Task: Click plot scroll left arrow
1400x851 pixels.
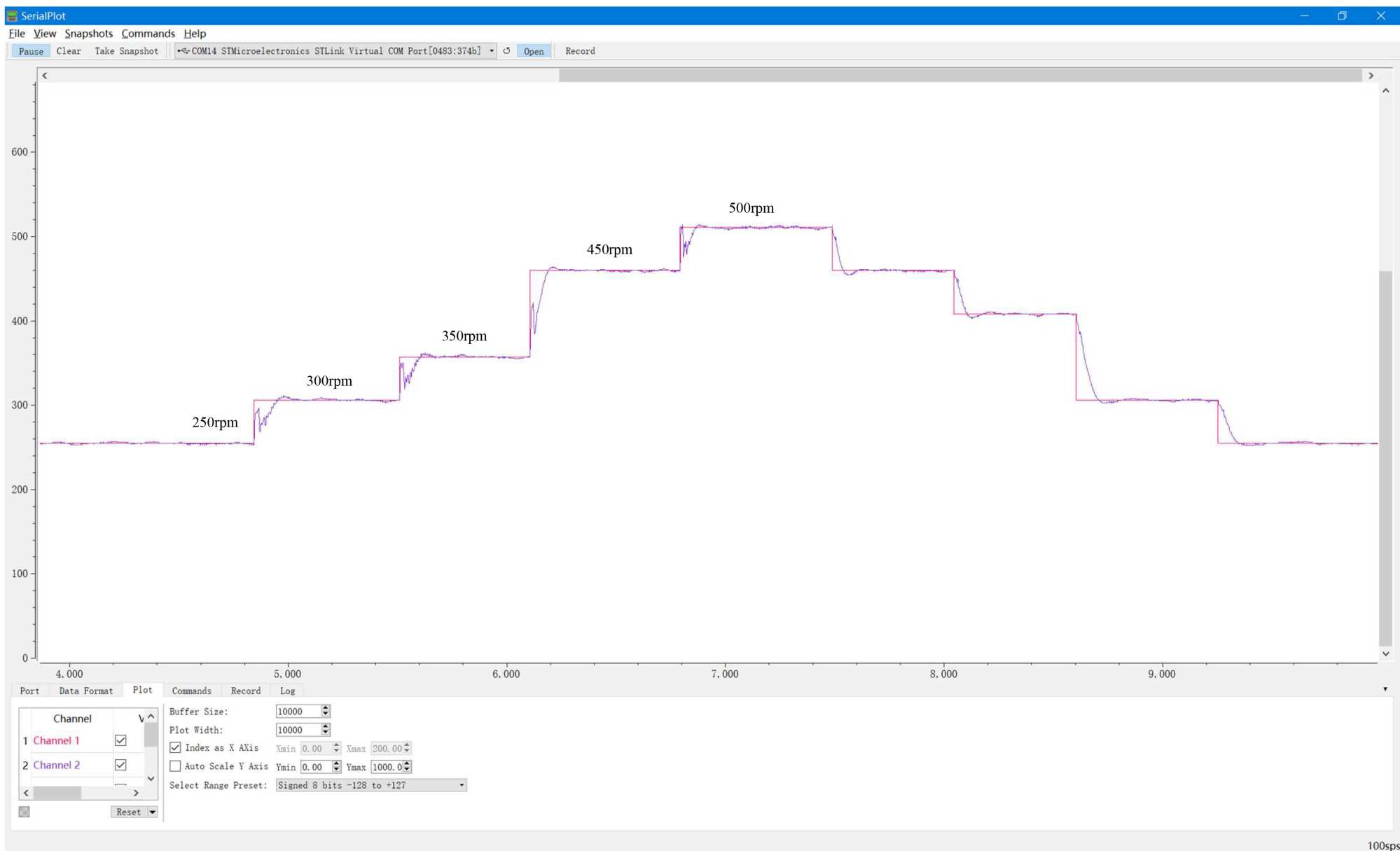Action: [x=45, y=76]
